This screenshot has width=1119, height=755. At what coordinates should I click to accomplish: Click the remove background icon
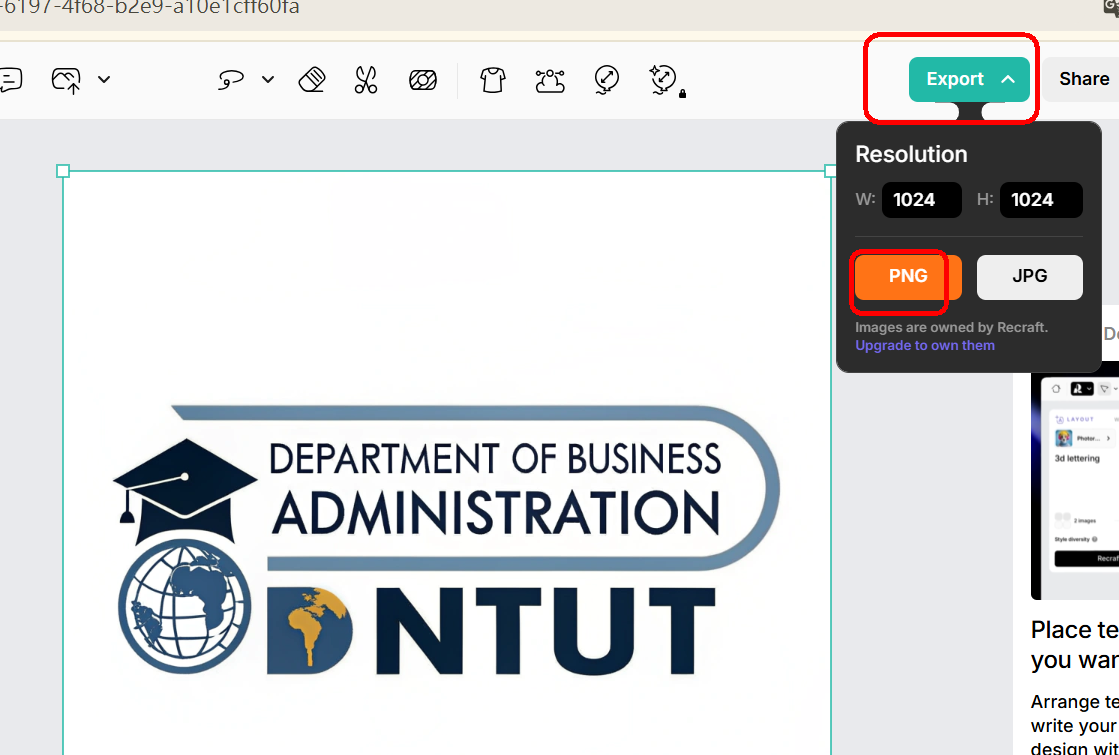point(423,79)
